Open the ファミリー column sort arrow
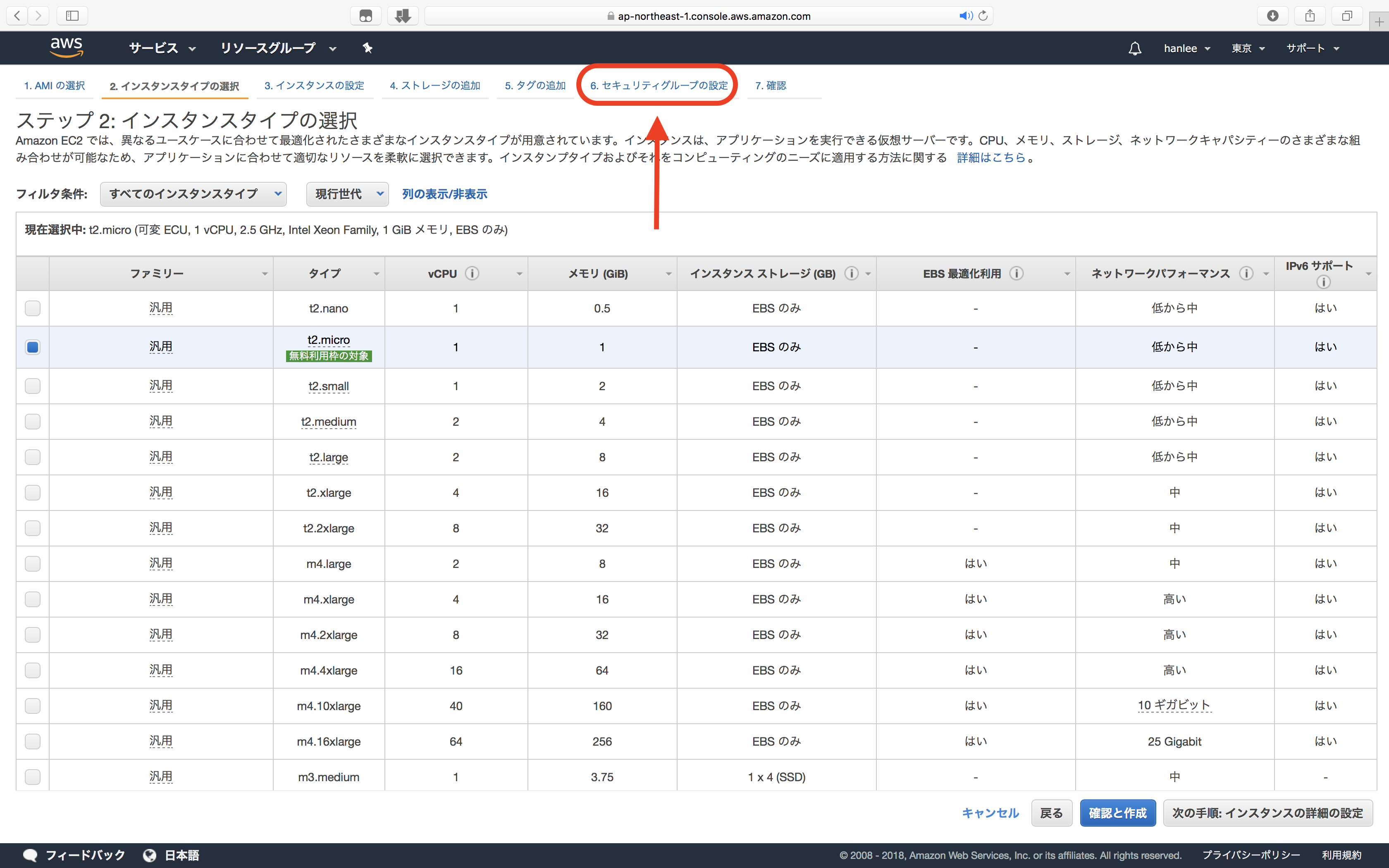The image size is (1389, 868). point(265,274)
